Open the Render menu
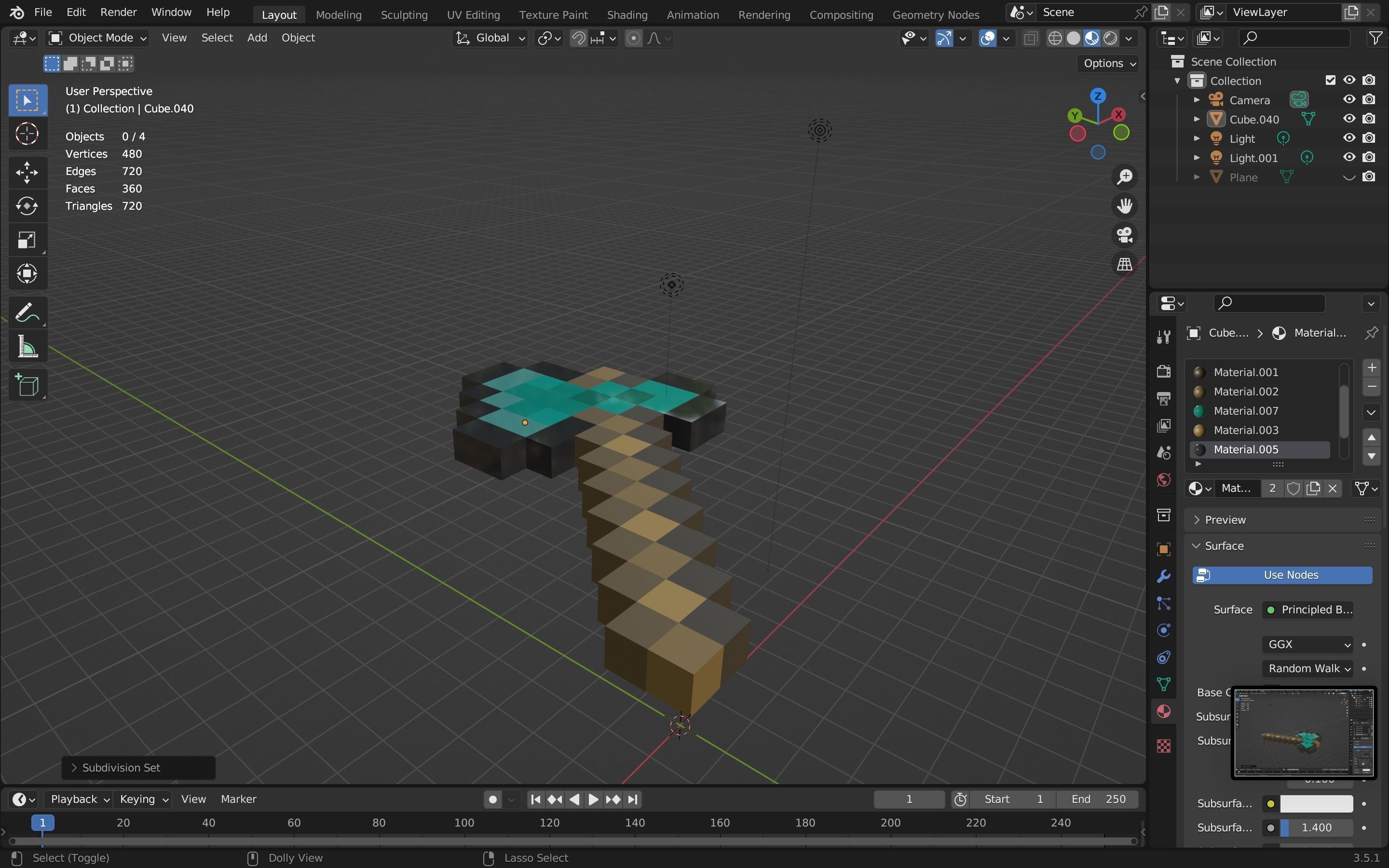1389x868 pixels. point(118,12)
